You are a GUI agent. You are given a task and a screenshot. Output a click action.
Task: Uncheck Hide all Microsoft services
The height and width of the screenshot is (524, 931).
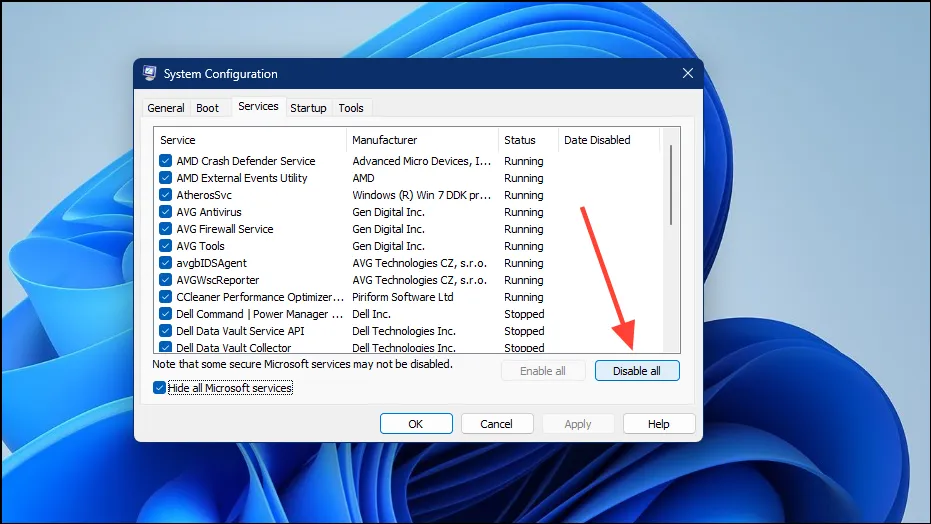159,388
